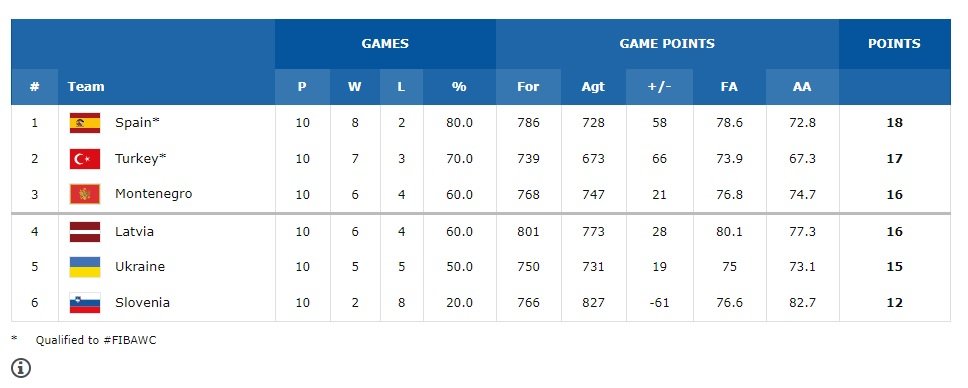968x388 pixels.
Task: Click the Latvia flag icon
Action: (85, 232)
